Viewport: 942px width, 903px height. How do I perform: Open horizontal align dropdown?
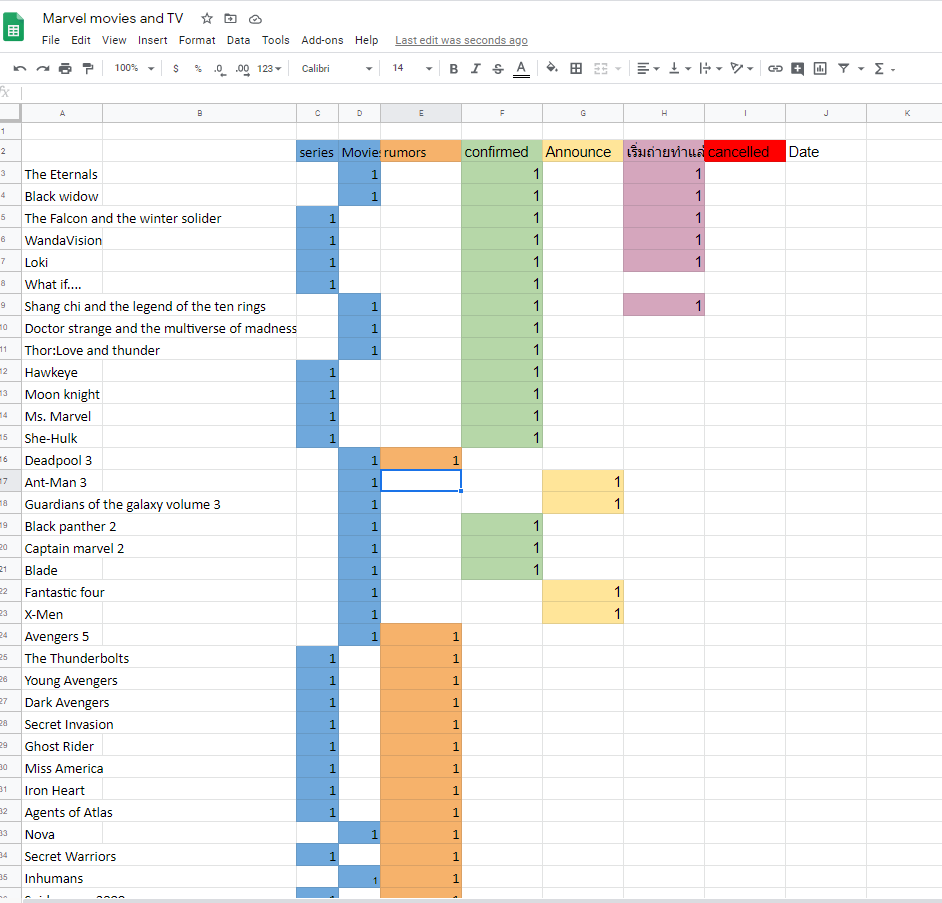648,68
